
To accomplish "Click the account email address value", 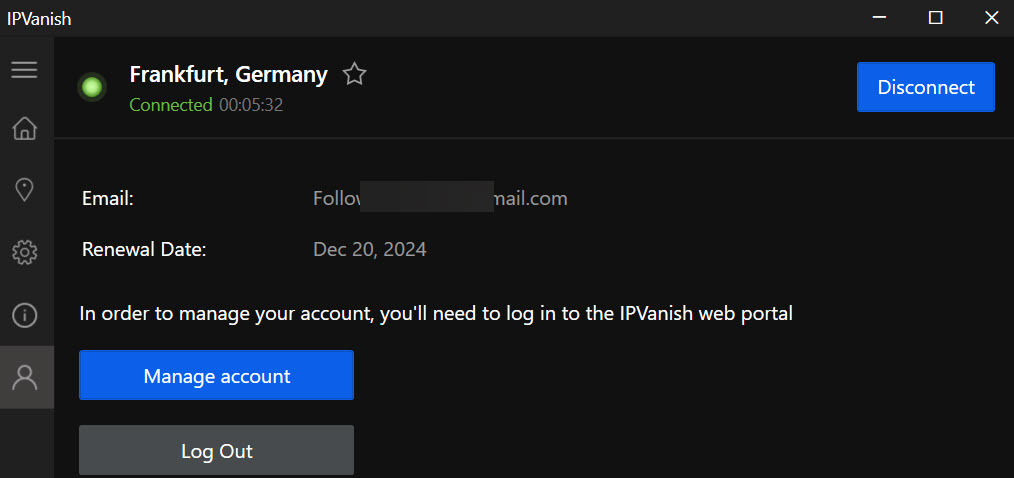I will (440, 198).
